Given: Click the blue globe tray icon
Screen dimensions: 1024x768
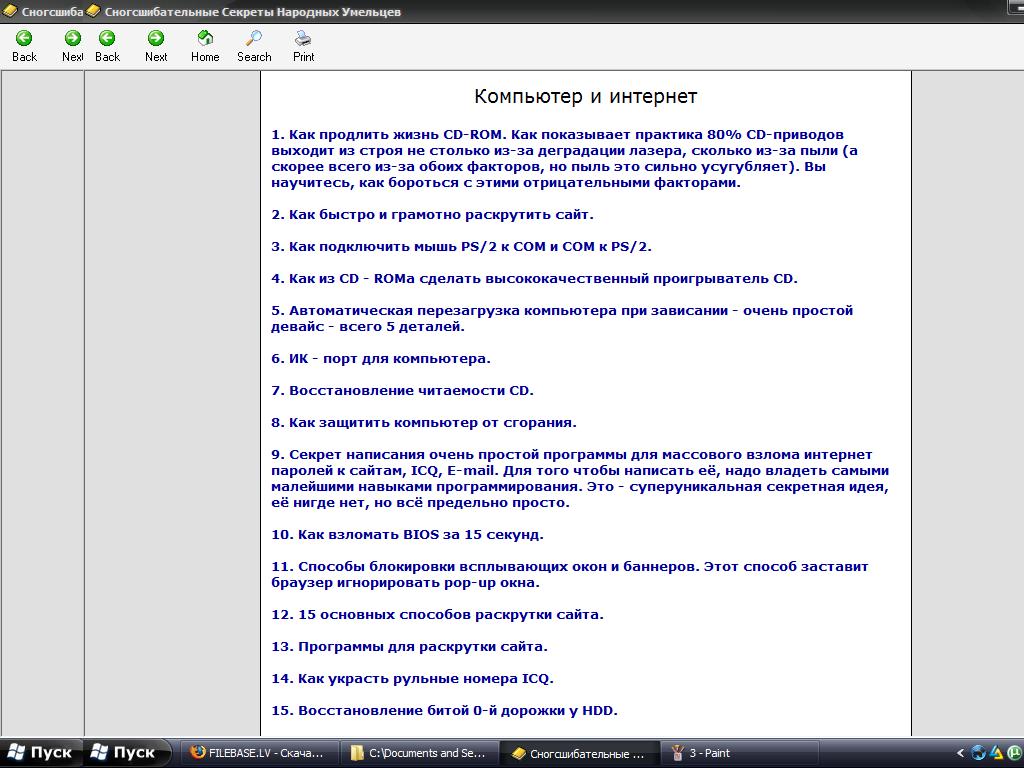Looking at the screenshot, I should click(x=978, y=753).
